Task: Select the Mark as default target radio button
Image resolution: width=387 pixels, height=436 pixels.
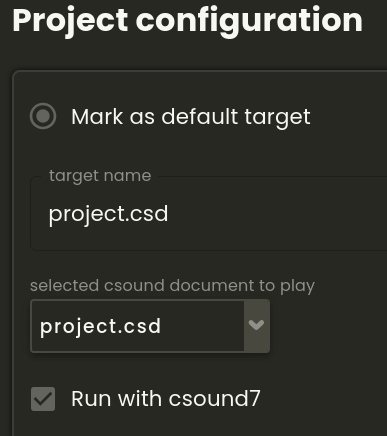Action: (x=43, y=116)
